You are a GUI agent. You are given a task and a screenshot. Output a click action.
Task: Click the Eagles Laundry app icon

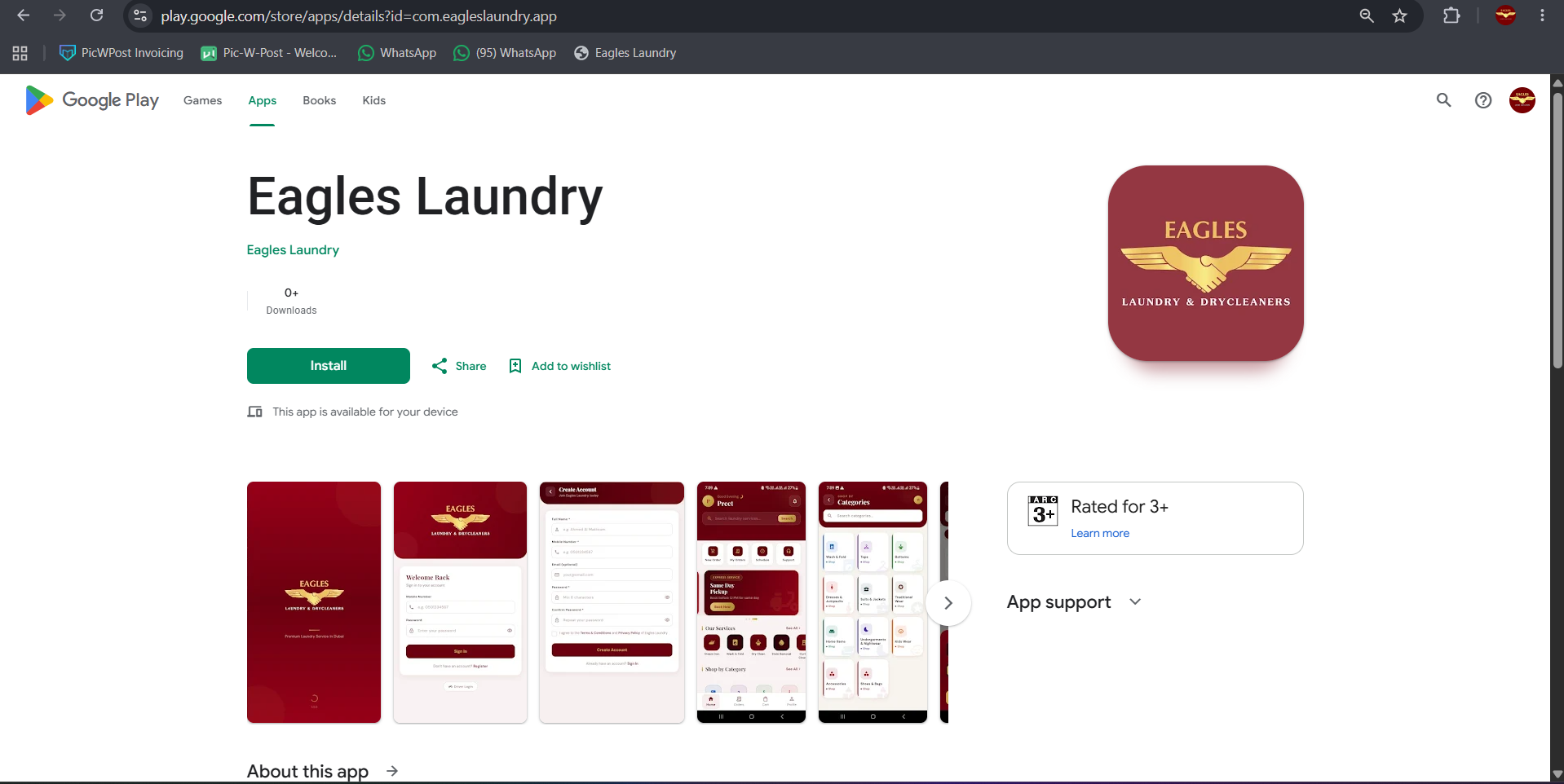point(1205,263)
